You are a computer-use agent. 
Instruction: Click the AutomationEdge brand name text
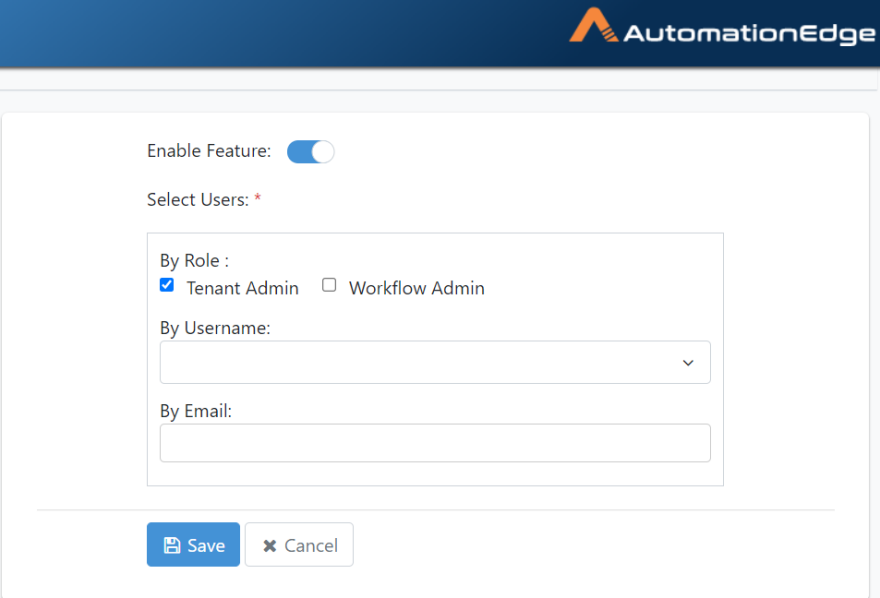[749, 34]
